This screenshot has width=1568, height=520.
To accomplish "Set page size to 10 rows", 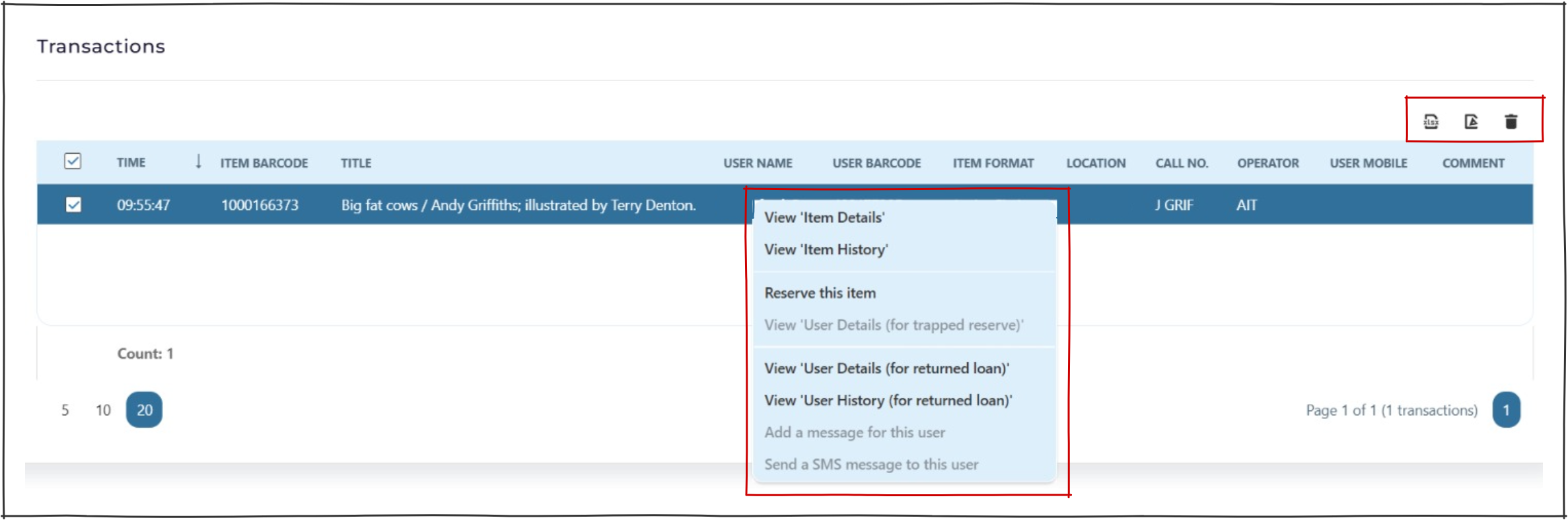I will [x=103, y=410].
